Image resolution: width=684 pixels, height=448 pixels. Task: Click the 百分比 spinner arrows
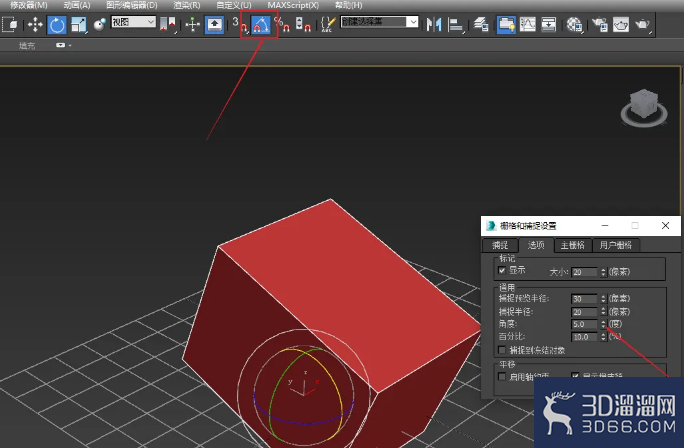(603, 337)
